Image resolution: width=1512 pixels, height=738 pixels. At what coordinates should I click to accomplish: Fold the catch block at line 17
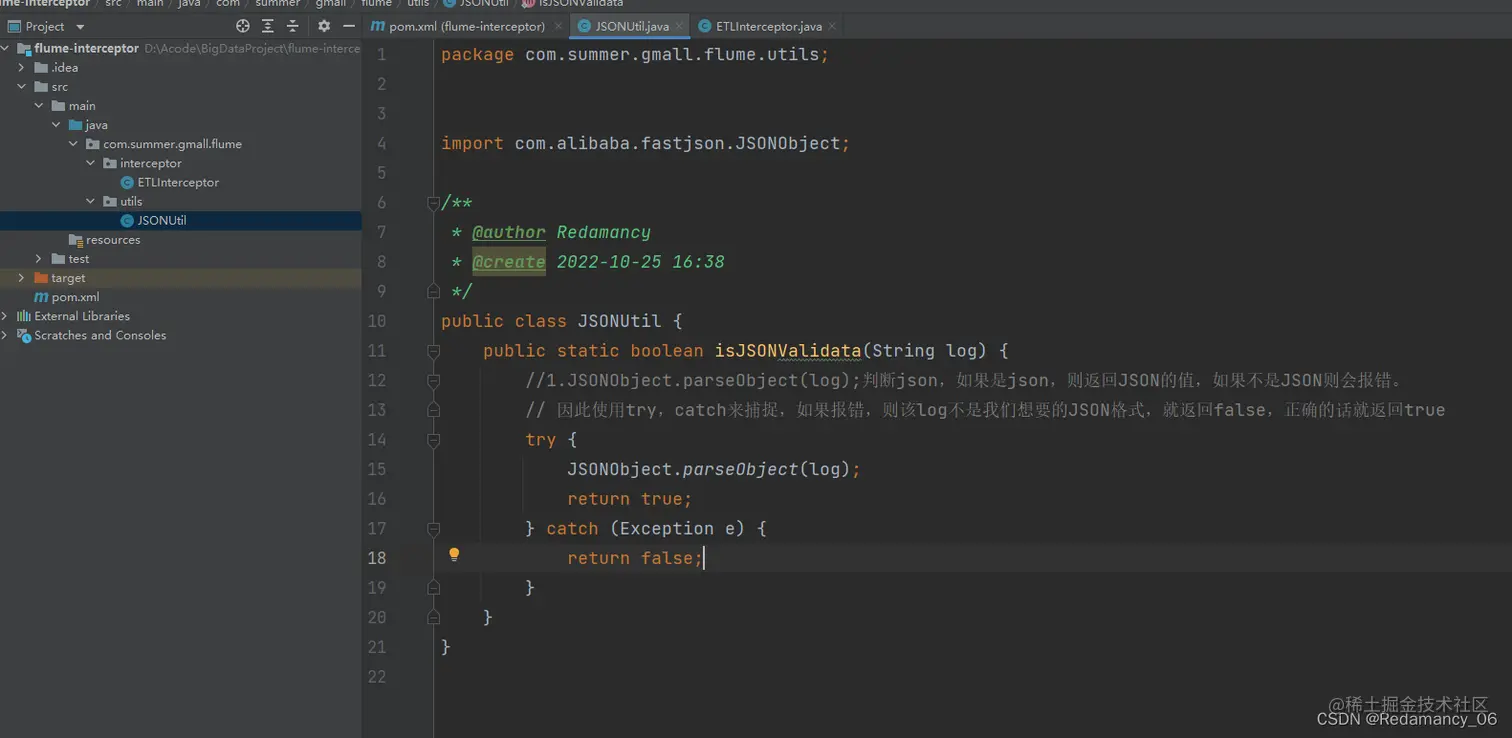(x=433, y=528)
